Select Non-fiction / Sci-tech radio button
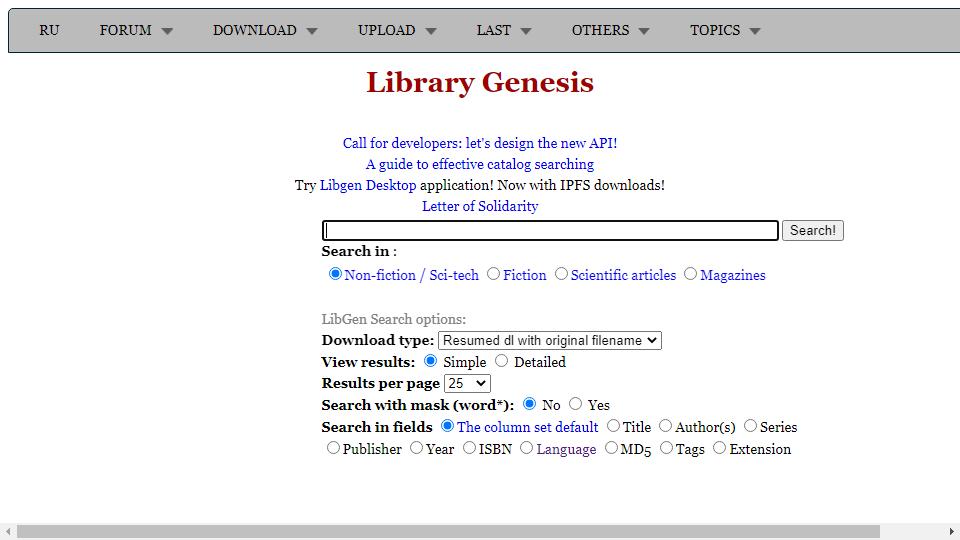Screen dimensions: 960x540 (x=335, y=274)
